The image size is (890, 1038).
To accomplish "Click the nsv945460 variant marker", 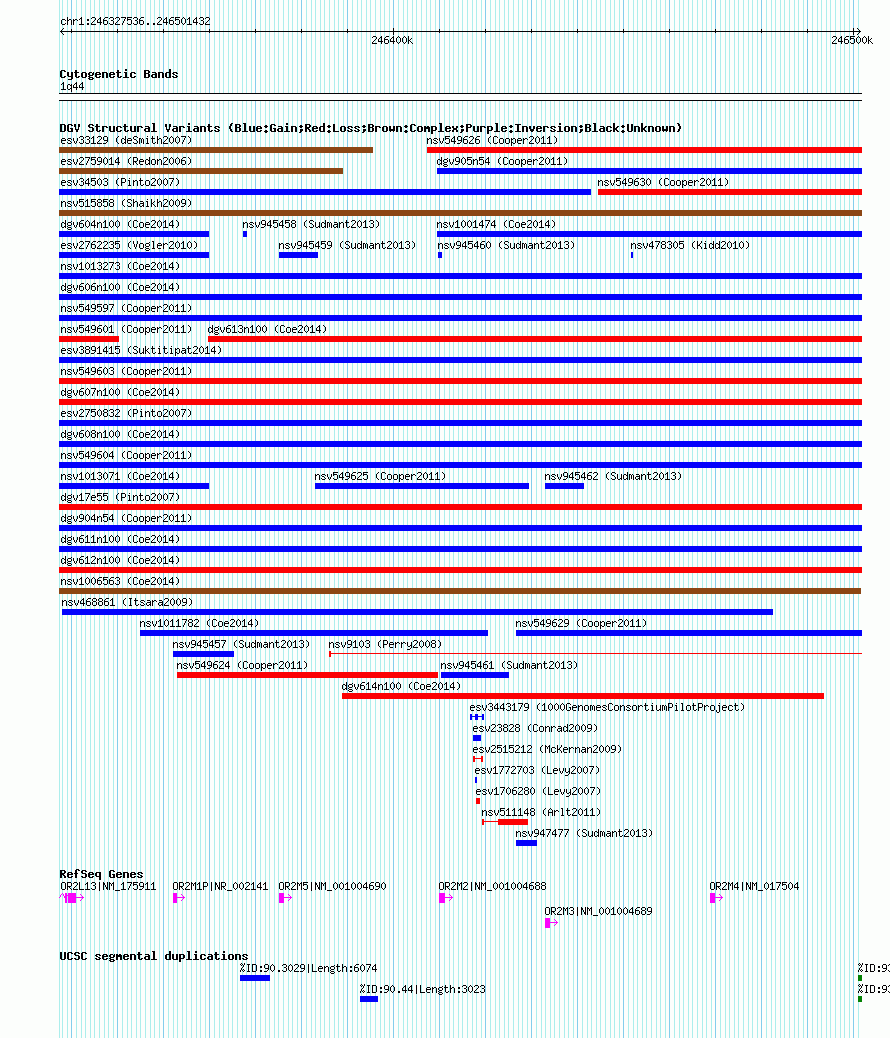I will (x=440, y=255).
